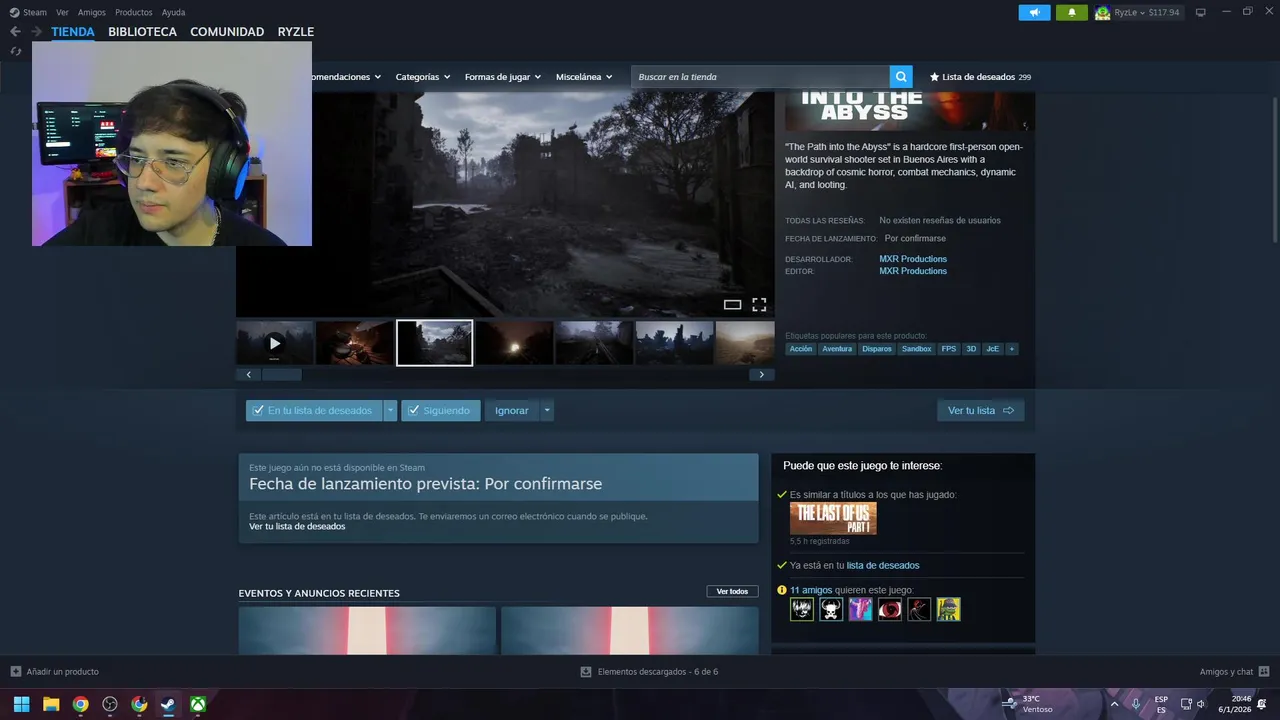The image size is (1280, 720).
Task: Reload the page with the refresh icon
Action: [15, 51]
